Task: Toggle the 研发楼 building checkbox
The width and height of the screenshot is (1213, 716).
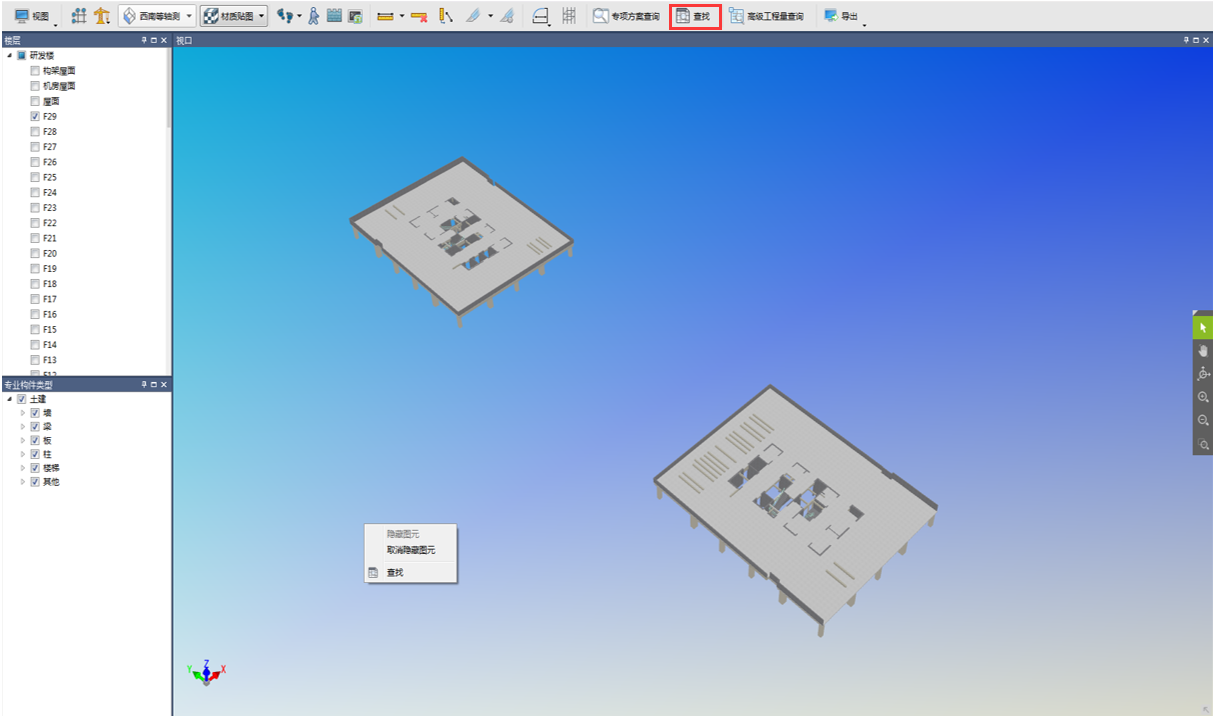Action: pyautogui.click(x=22, y=56)
